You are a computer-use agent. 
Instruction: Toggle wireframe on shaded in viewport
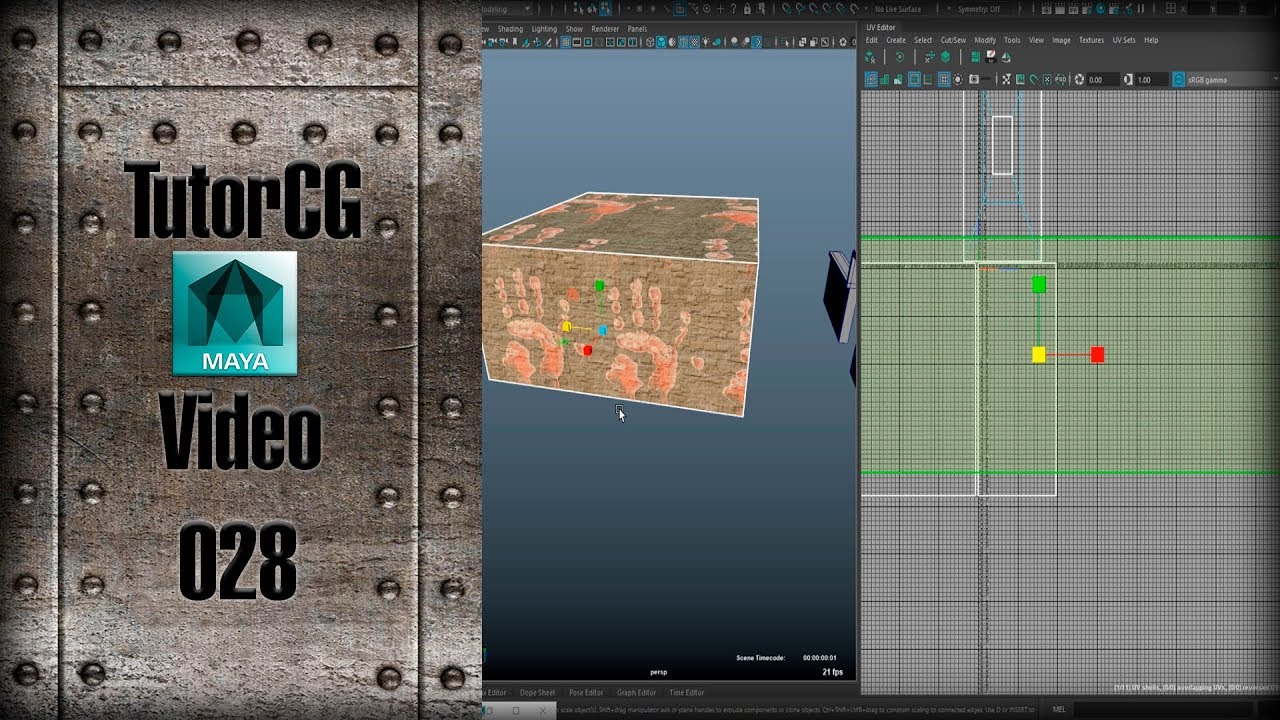[683, 43]
